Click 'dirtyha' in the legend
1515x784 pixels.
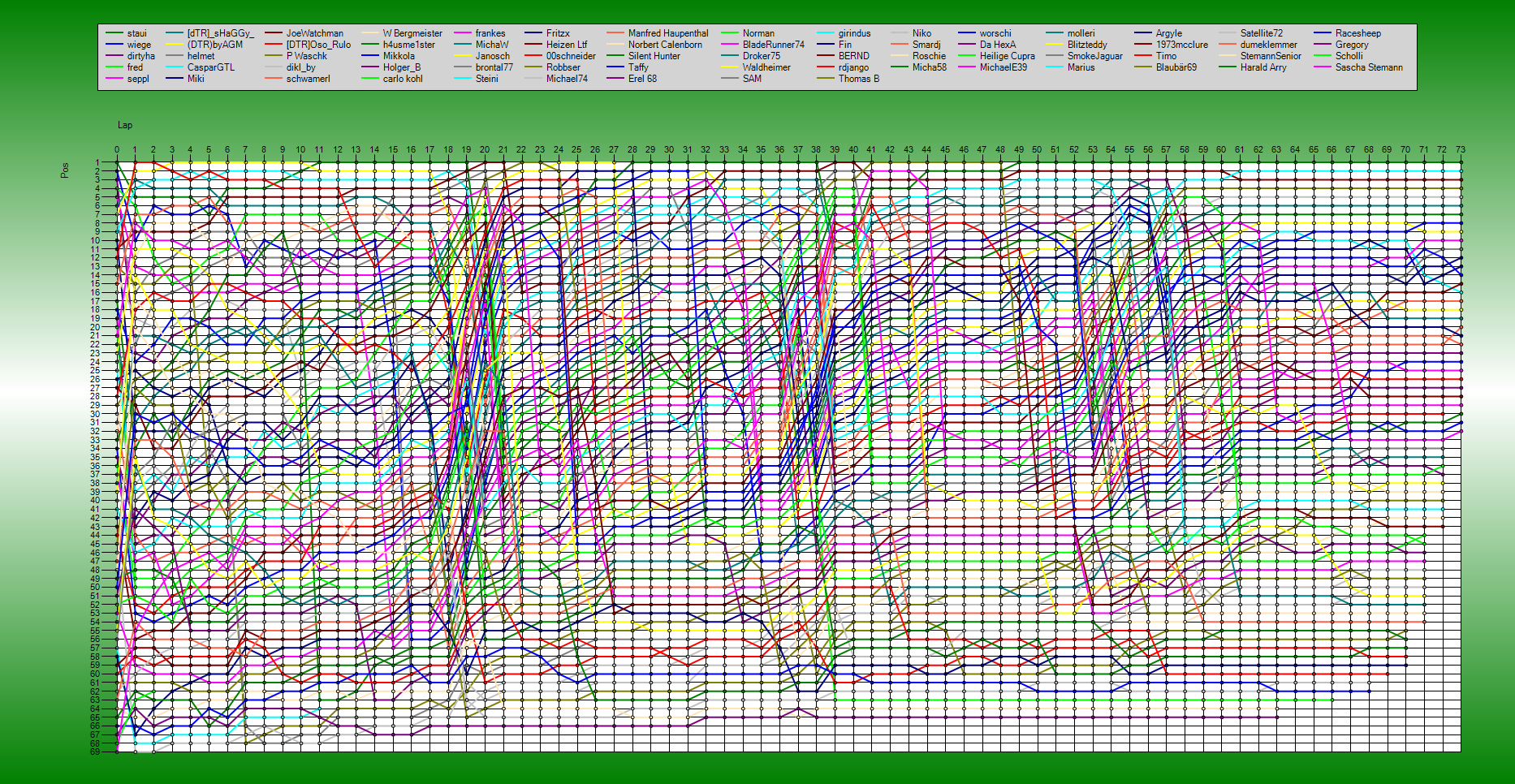[141, 56]
